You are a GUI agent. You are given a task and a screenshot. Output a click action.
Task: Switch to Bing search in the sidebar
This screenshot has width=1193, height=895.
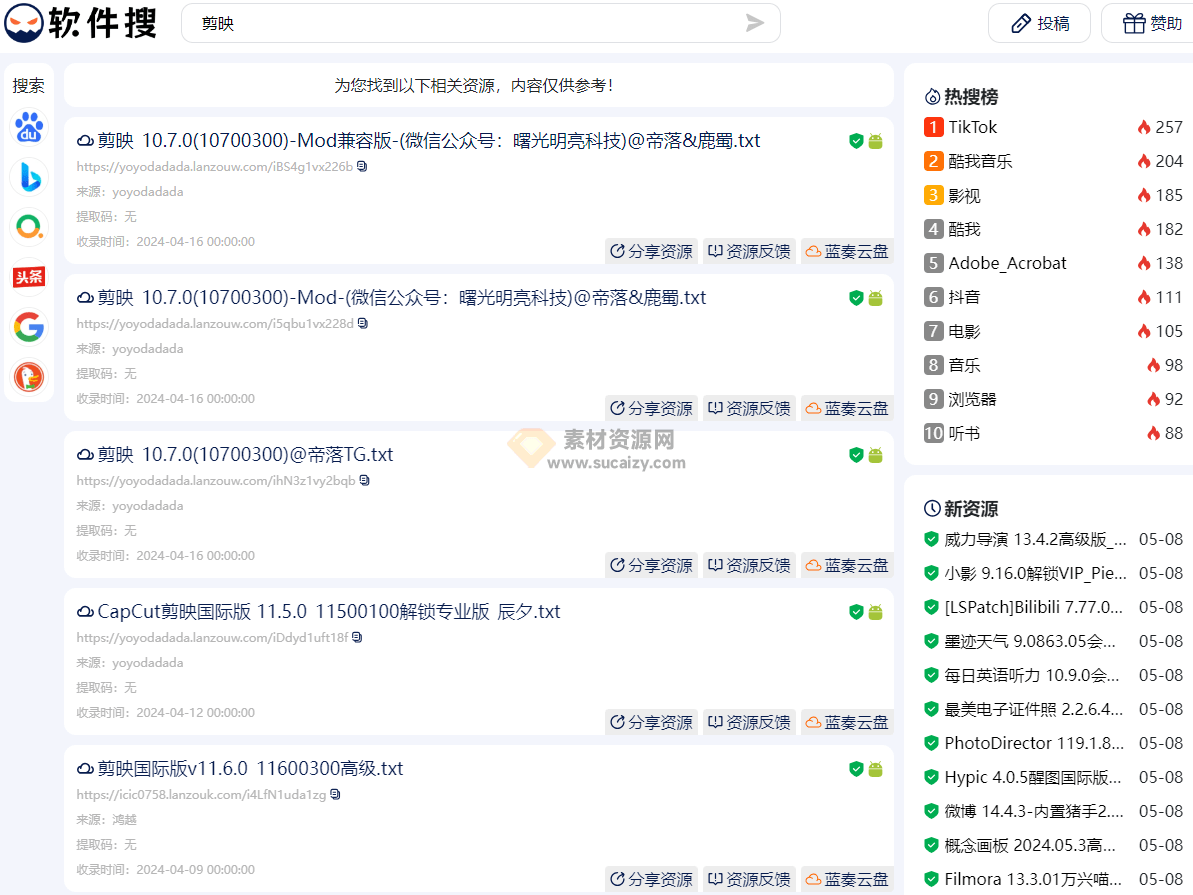coord(29,177)
